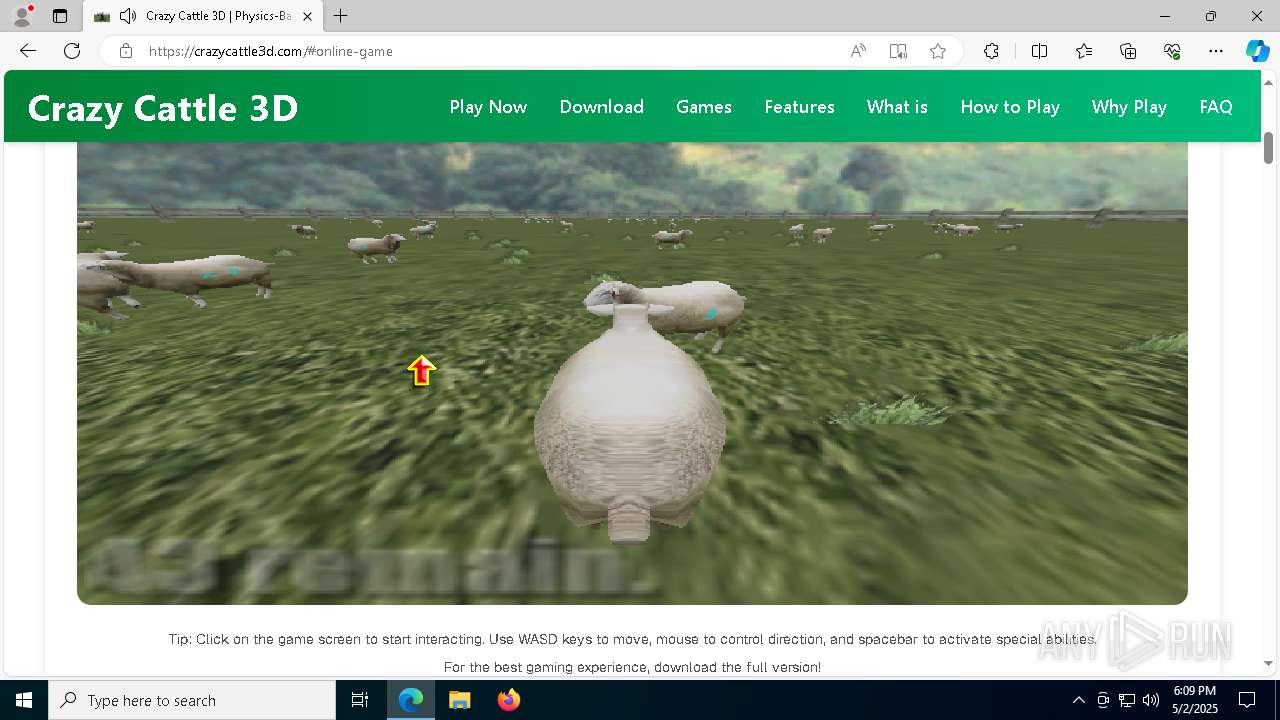
Task: Click the page vertical scrollbar thumb
Action: [1268, 147]
